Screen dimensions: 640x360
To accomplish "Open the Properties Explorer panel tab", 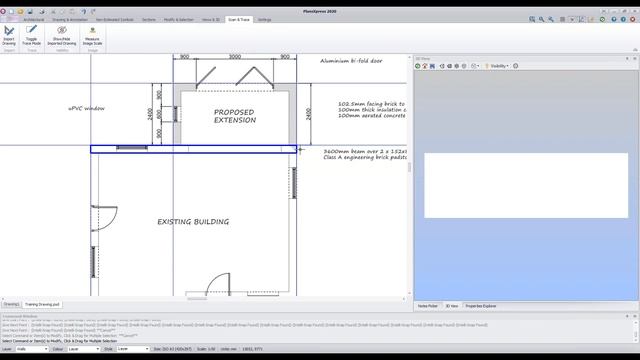I will point(481,306).
